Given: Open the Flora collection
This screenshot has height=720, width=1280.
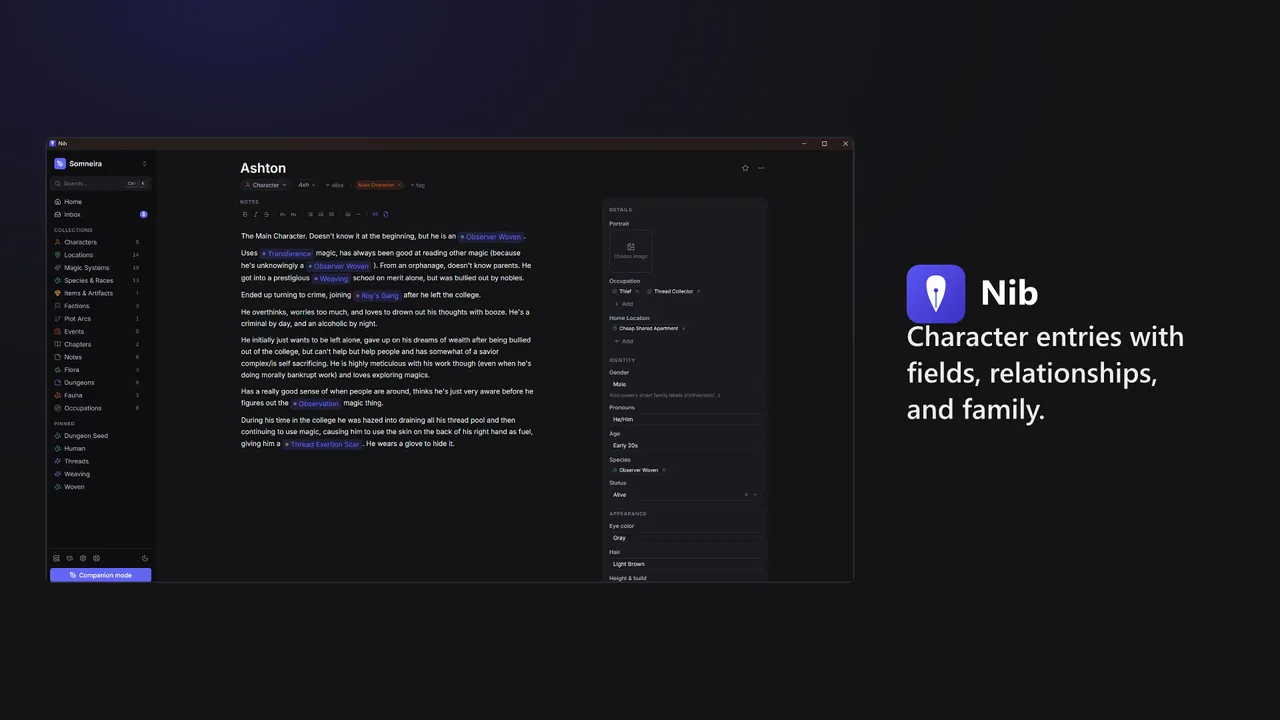Looking at the screenshot, I should (100, 370).
